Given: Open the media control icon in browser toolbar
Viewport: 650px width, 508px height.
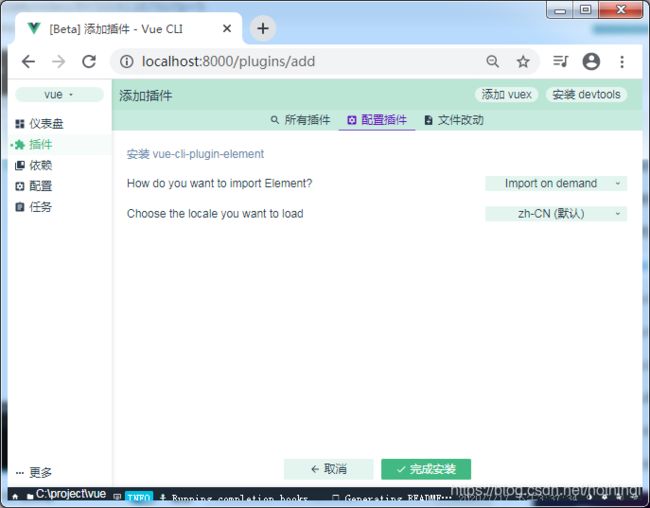Looking at the screenshot, I should (560, 61).
